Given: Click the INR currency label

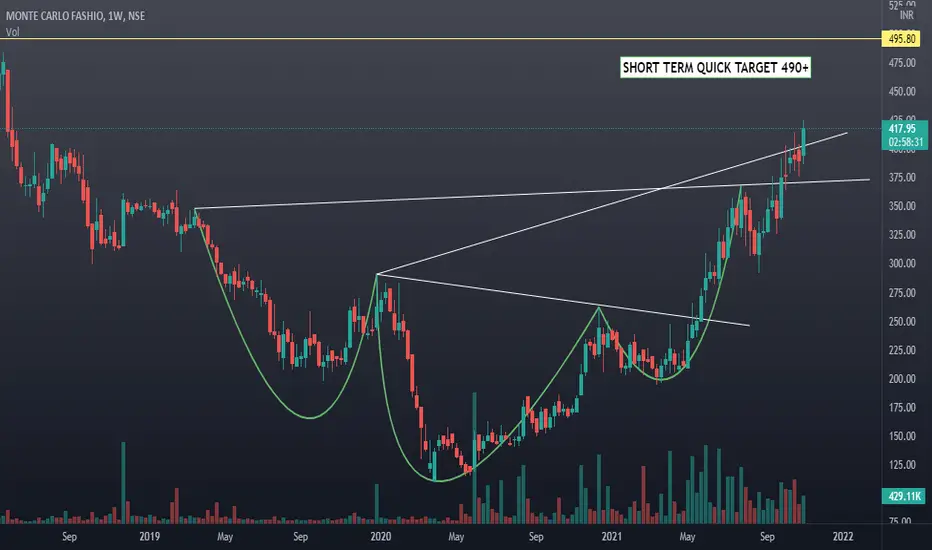Looking at the screenshot, I should (x=906, y=15).
